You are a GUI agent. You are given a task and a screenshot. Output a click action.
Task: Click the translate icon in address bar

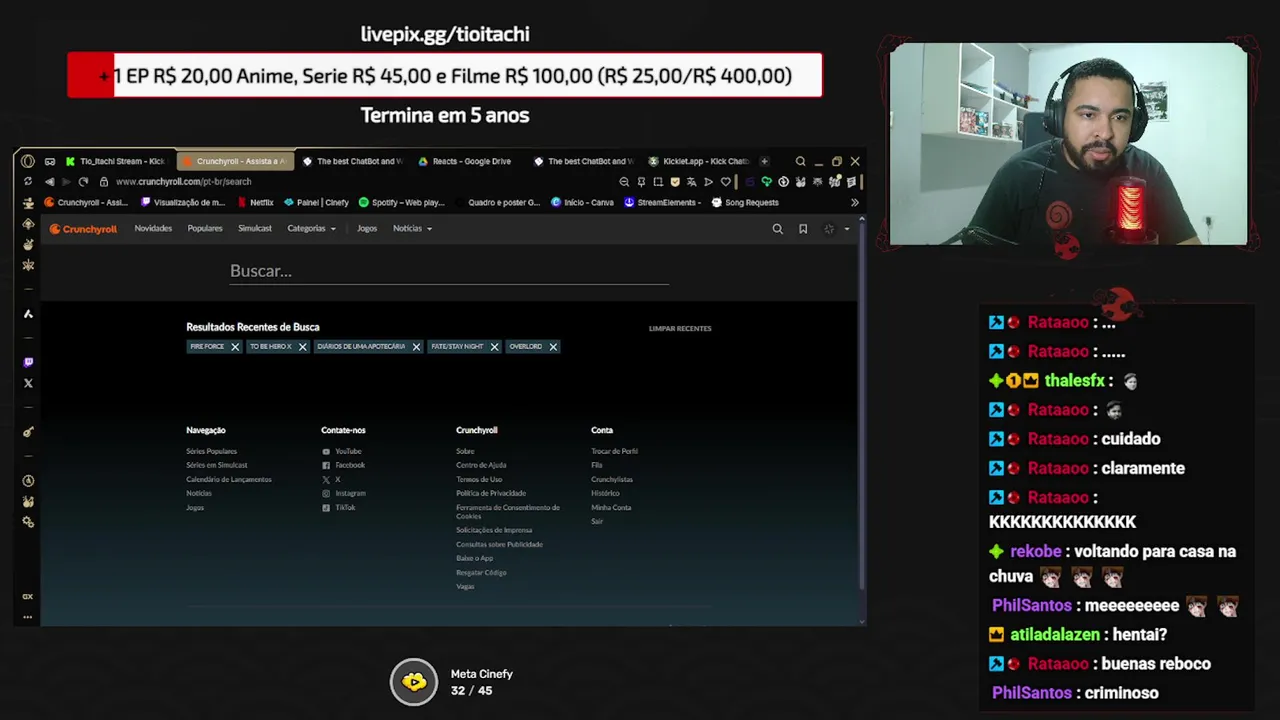coord(691,182)
